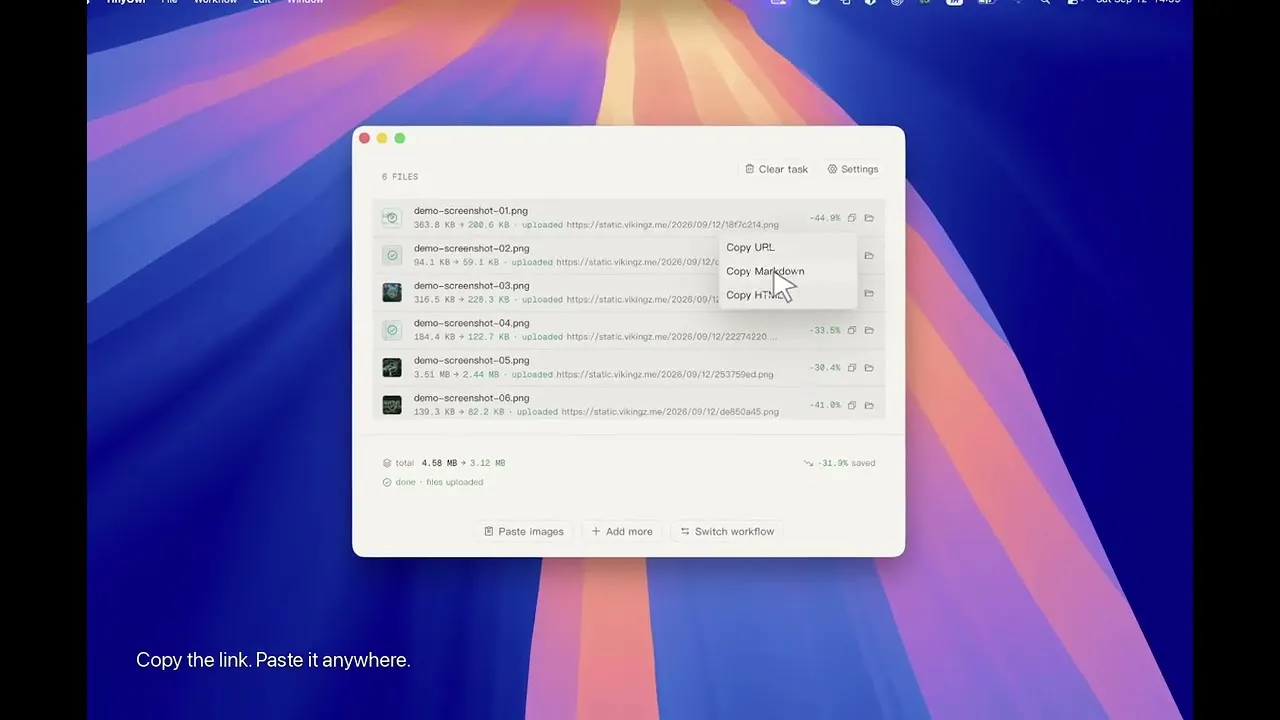
Task: Open folder icon for demo-screenshot-02.png
Action: click(869, 255)
